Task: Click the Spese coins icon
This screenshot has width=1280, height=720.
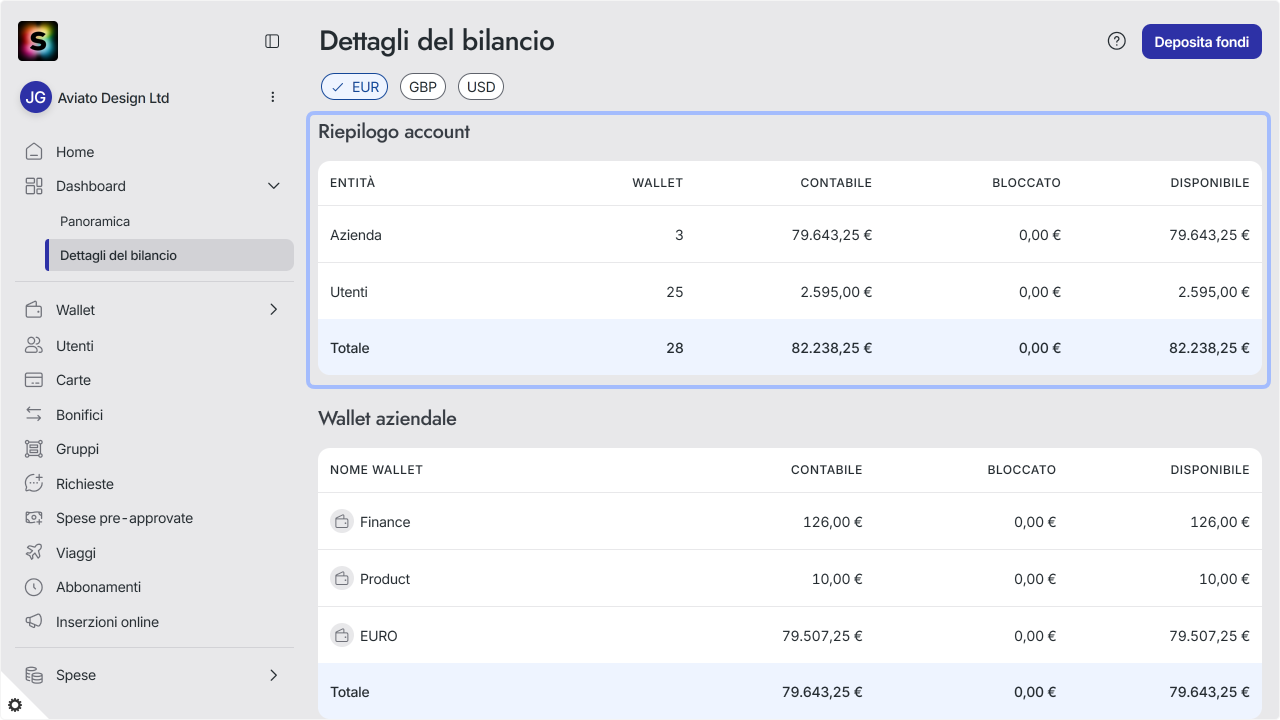Action: [x=34, y=675]
